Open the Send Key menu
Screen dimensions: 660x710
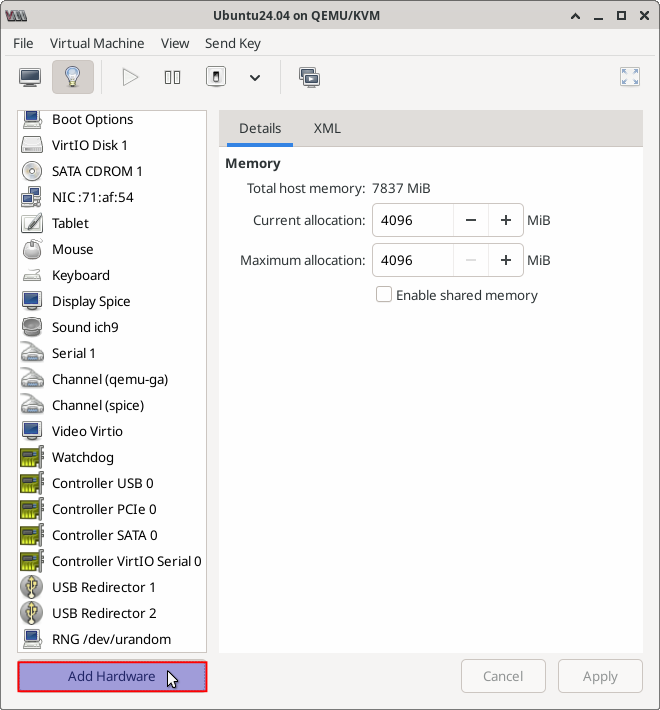[x=233, y=43]
